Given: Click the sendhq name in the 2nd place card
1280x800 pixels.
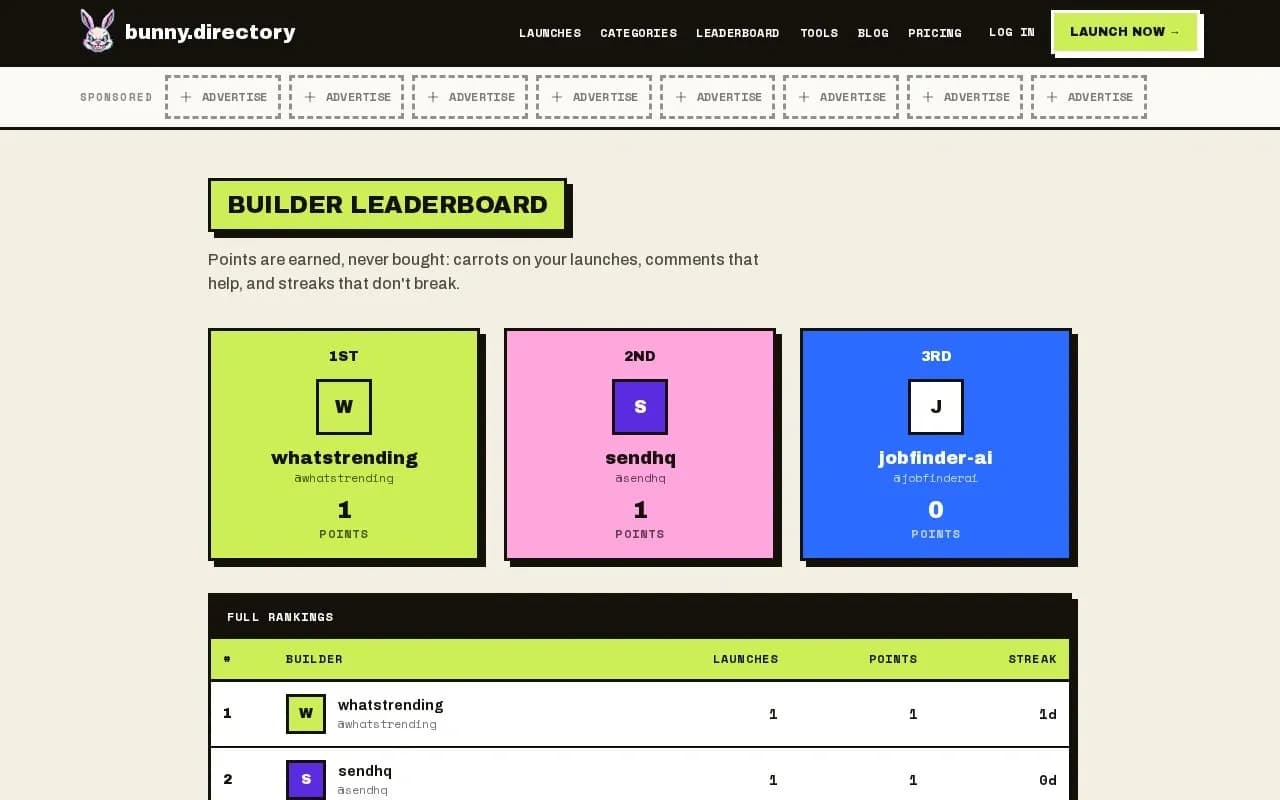Looking at the screenshot, I should [640, 458].
